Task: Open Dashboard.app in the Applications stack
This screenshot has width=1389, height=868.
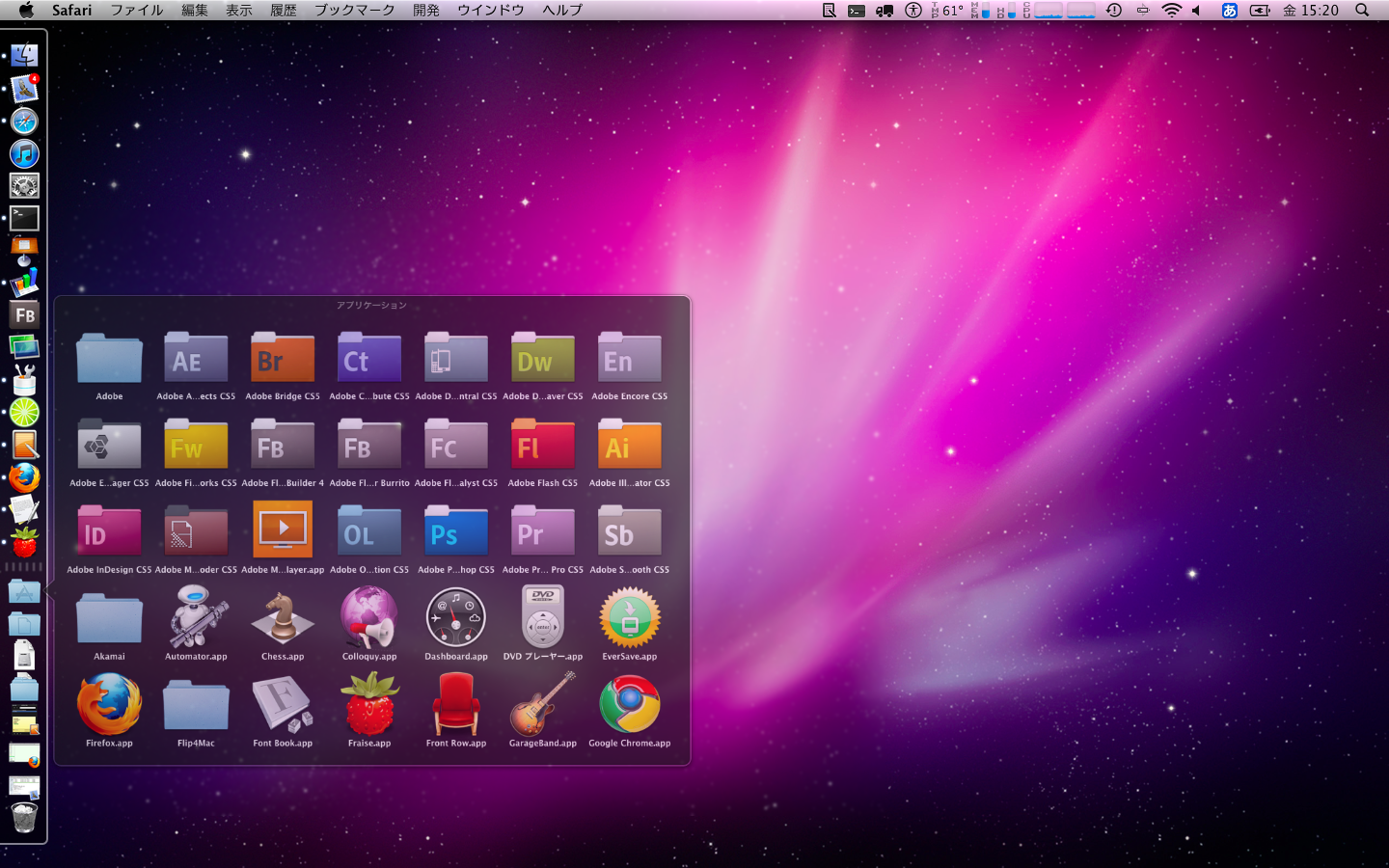Action: point(456,619)
